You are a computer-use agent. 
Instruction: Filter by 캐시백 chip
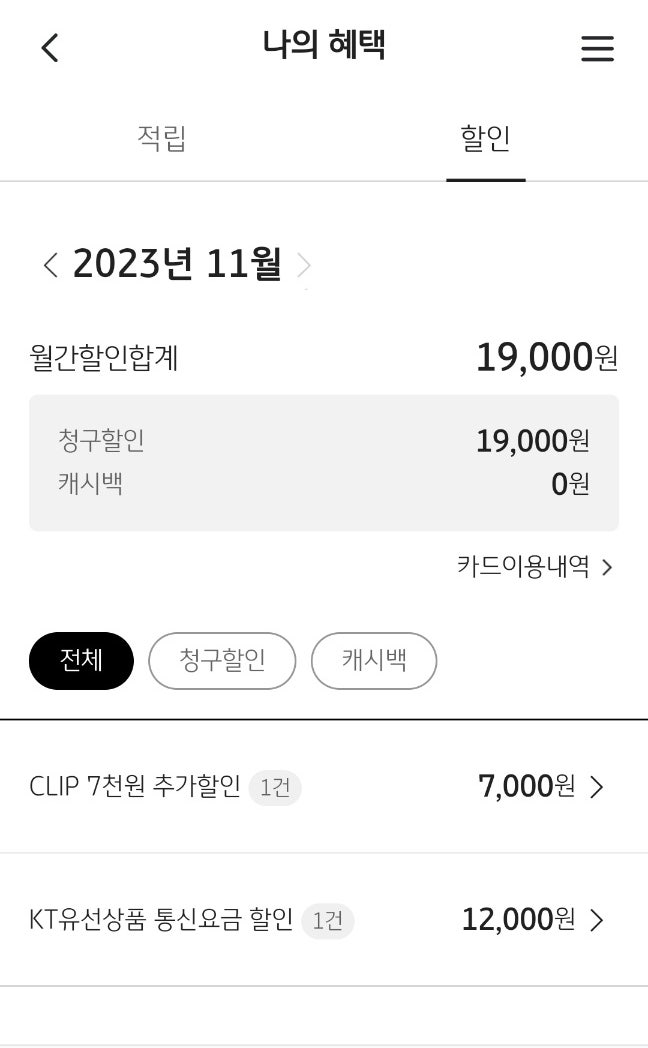374,661
